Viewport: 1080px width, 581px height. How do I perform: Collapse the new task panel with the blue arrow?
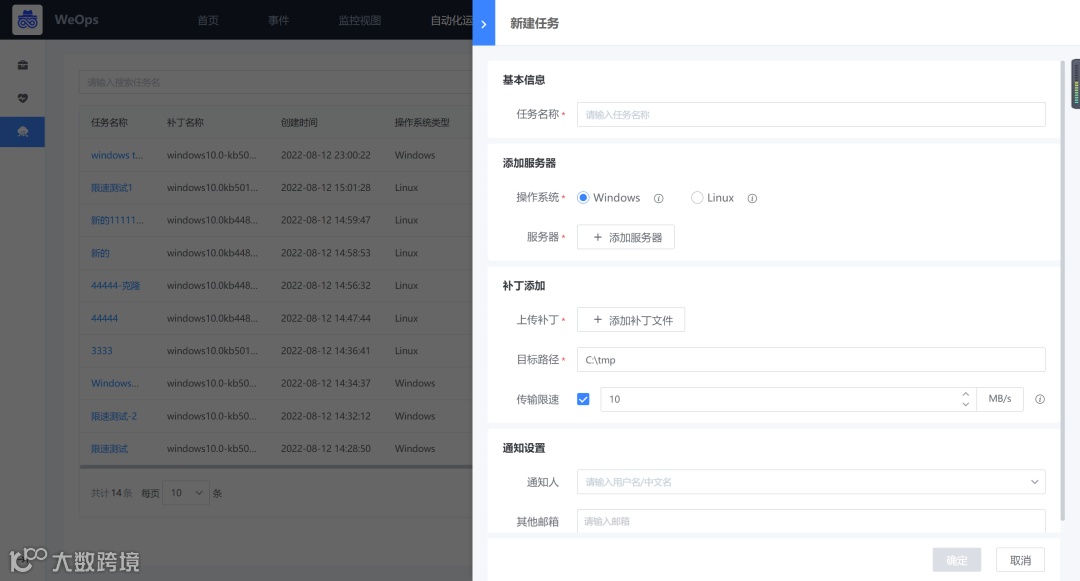(484, 23)
